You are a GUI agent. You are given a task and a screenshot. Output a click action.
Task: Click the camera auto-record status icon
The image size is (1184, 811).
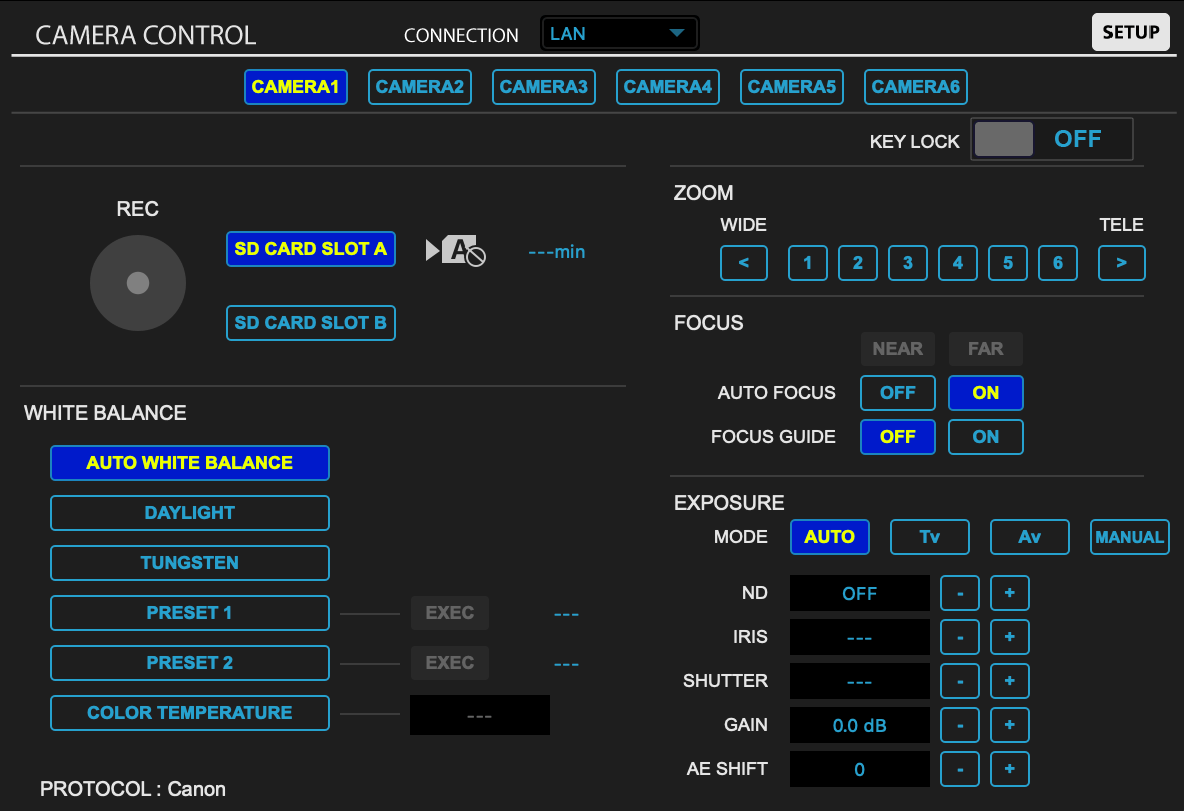pyautogui.click(x=456, y=251)
